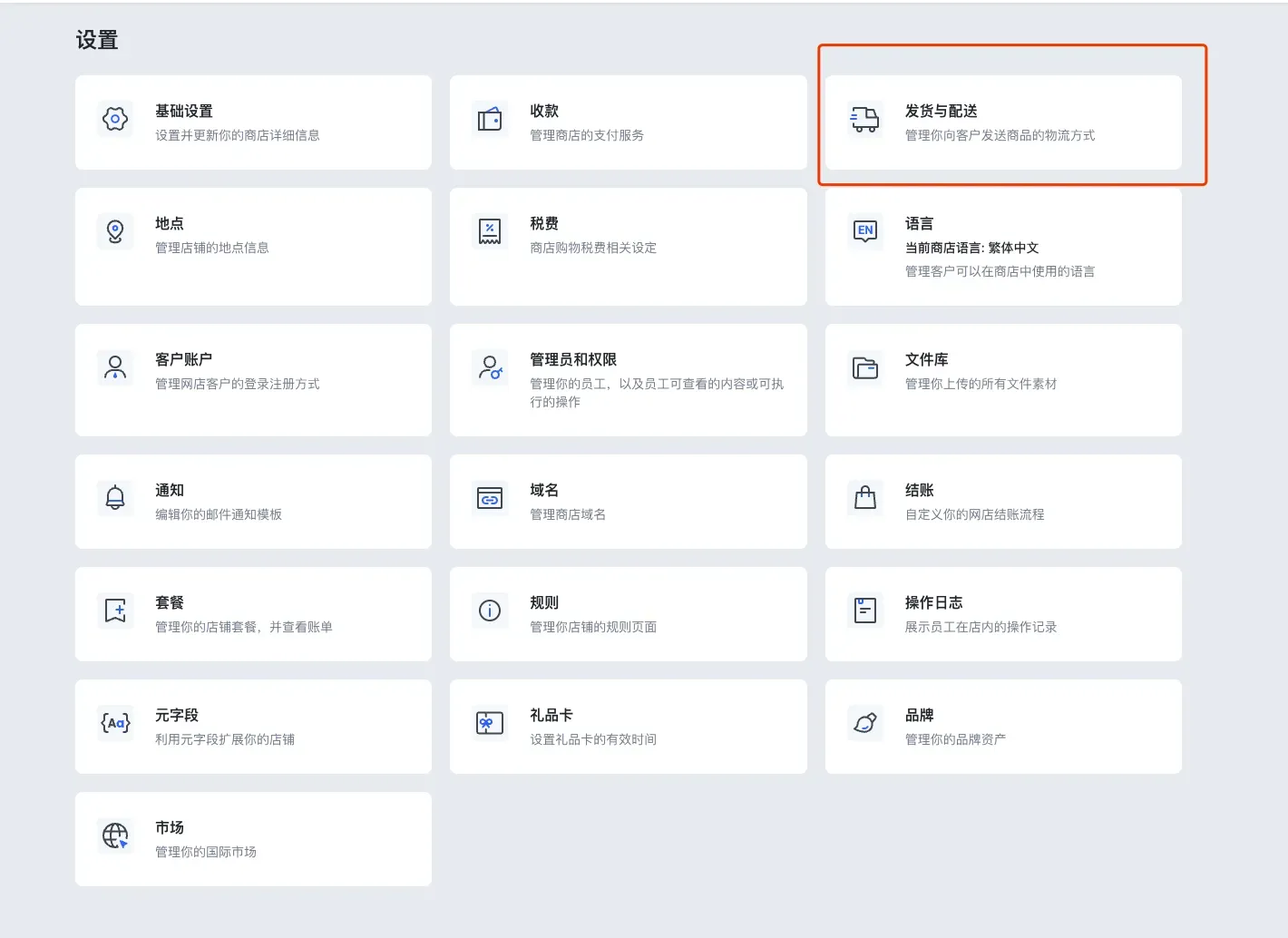Select the 礼品卡 title
The image size is (1288, 938).
551,716
